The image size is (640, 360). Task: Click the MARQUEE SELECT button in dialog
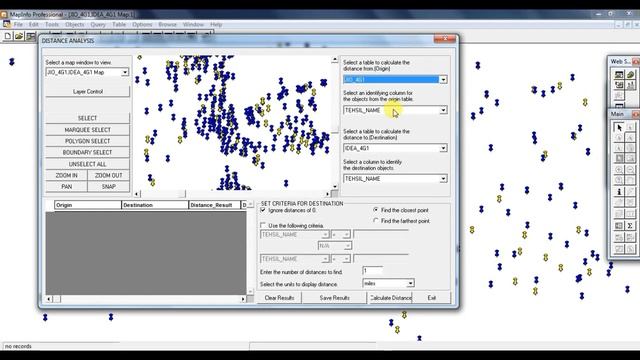click(88, 130)
